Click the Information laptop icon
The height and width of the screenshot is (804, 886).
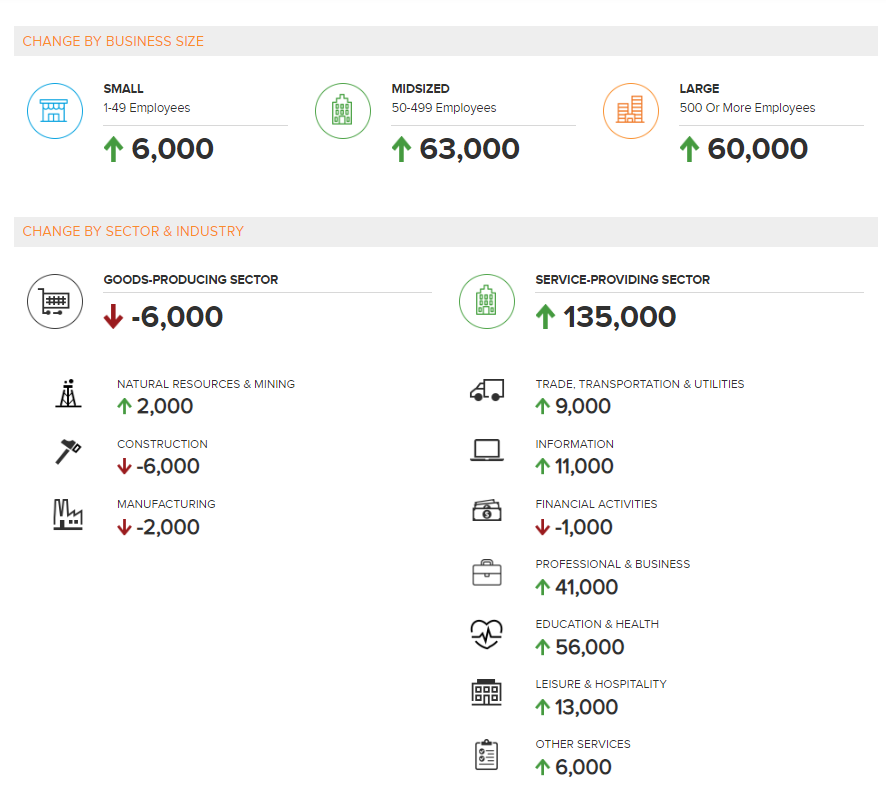click(x=486, y=452)
